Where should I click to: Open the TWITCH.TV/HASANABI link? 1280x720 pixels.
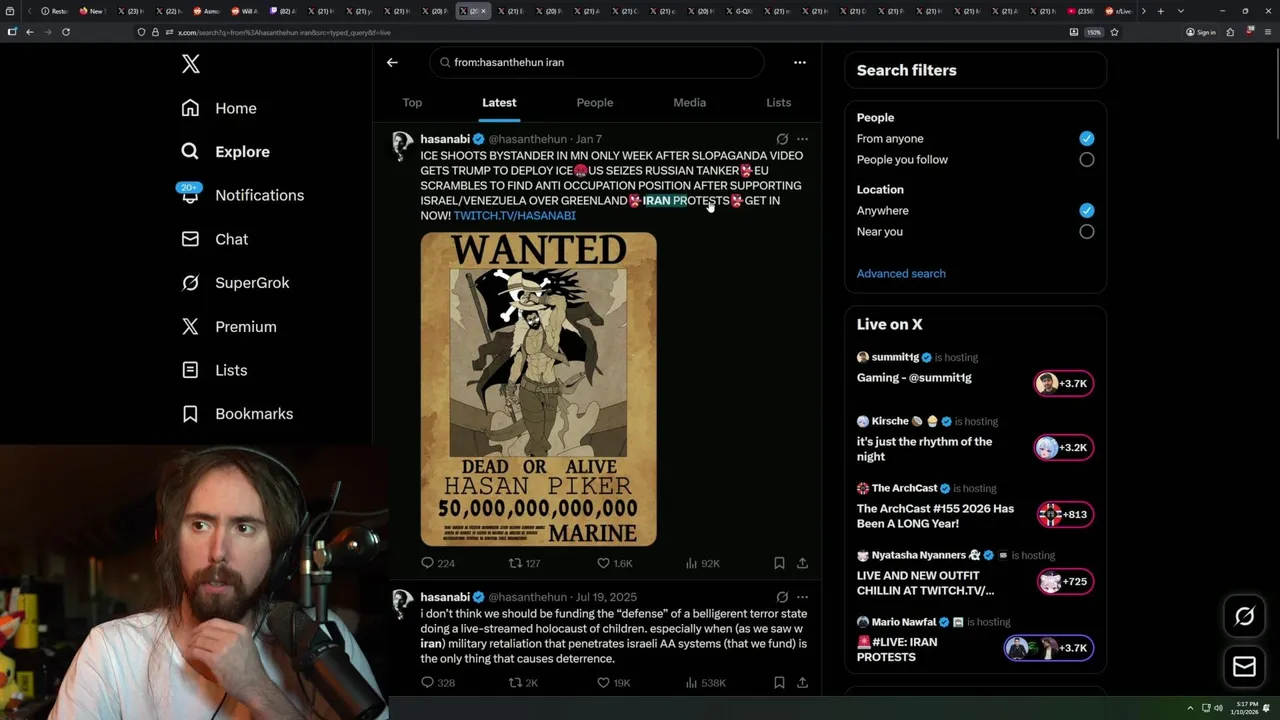click(514, 216)
